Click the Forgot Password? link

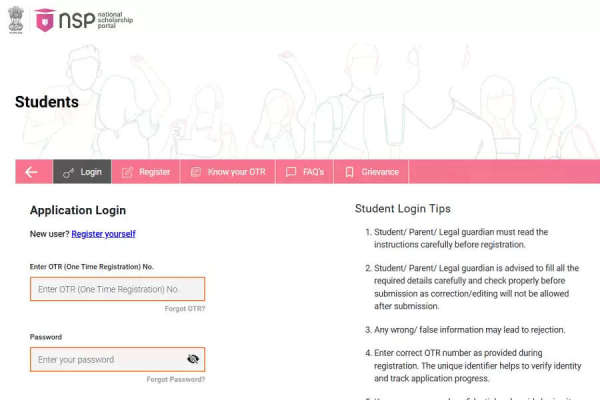pyautogui.click(x=176, y=379)
